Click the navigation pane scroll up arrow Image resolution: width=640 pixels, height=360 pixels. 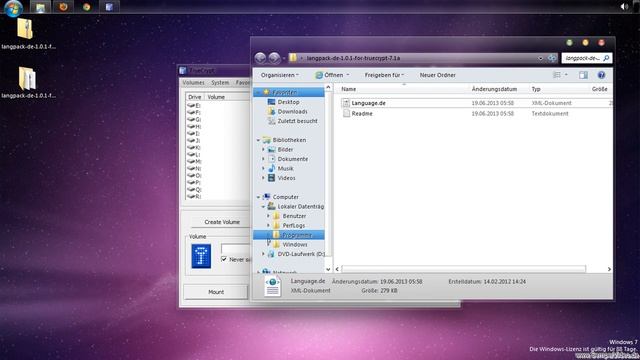328,87
